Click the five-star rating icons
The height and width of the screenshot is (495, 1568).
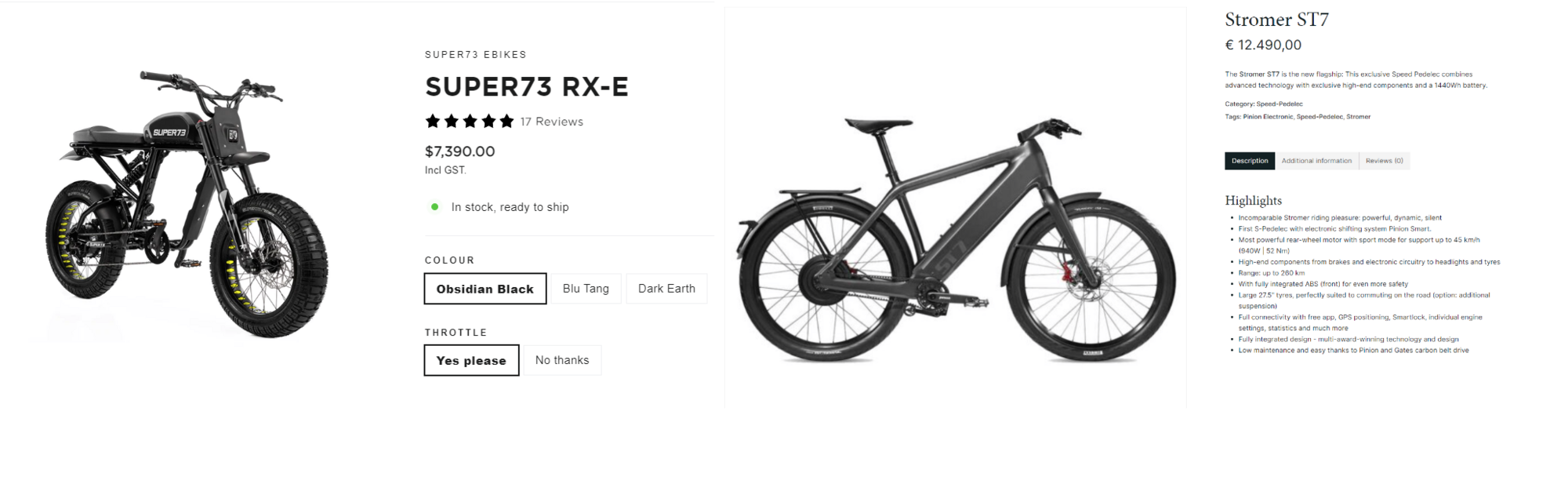[470, 122]
